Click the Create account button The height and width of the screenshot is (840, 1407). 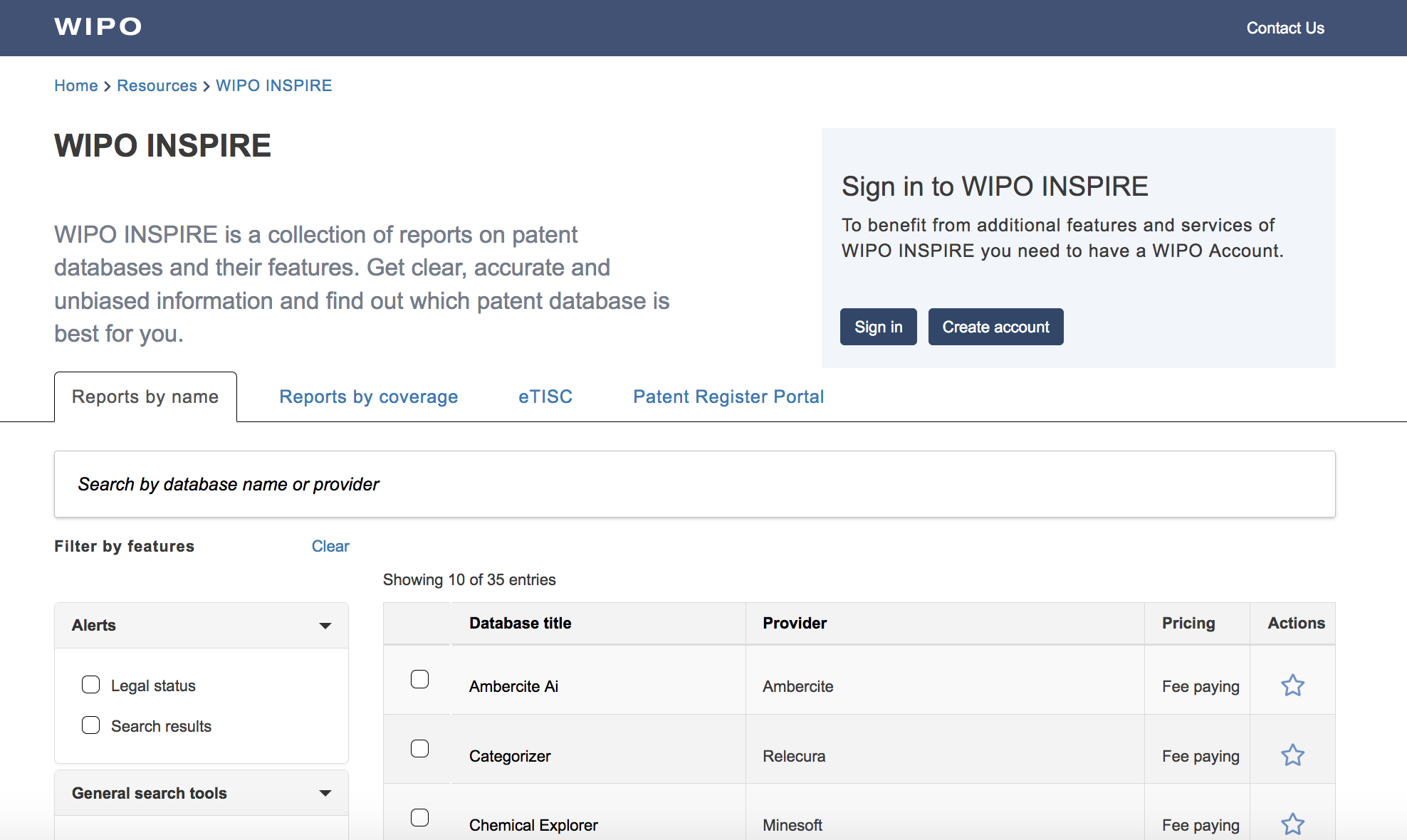(x=995, y=327)
